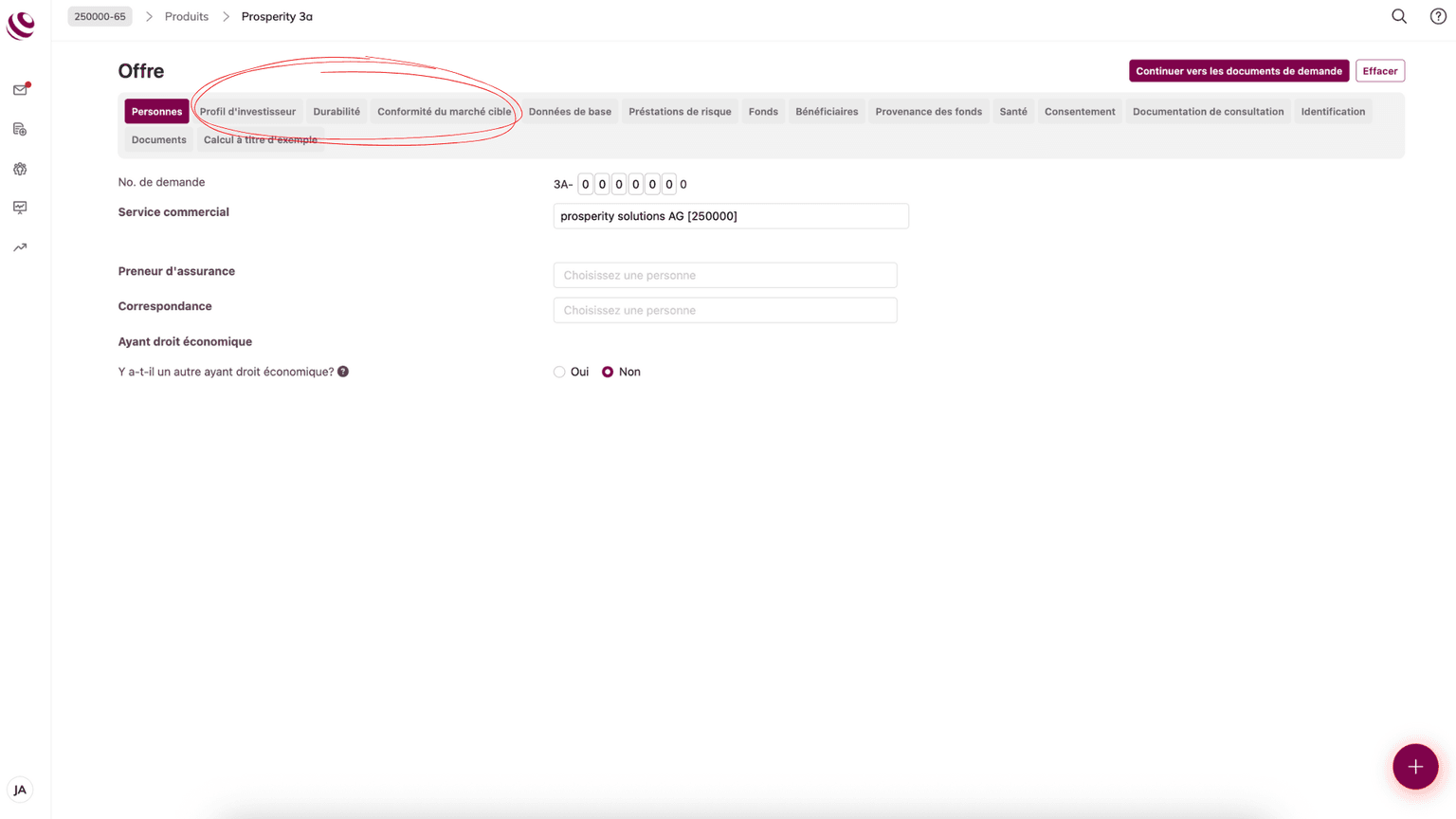Click the round plus floating button
1456x819 pixels.
point(1414,766)
